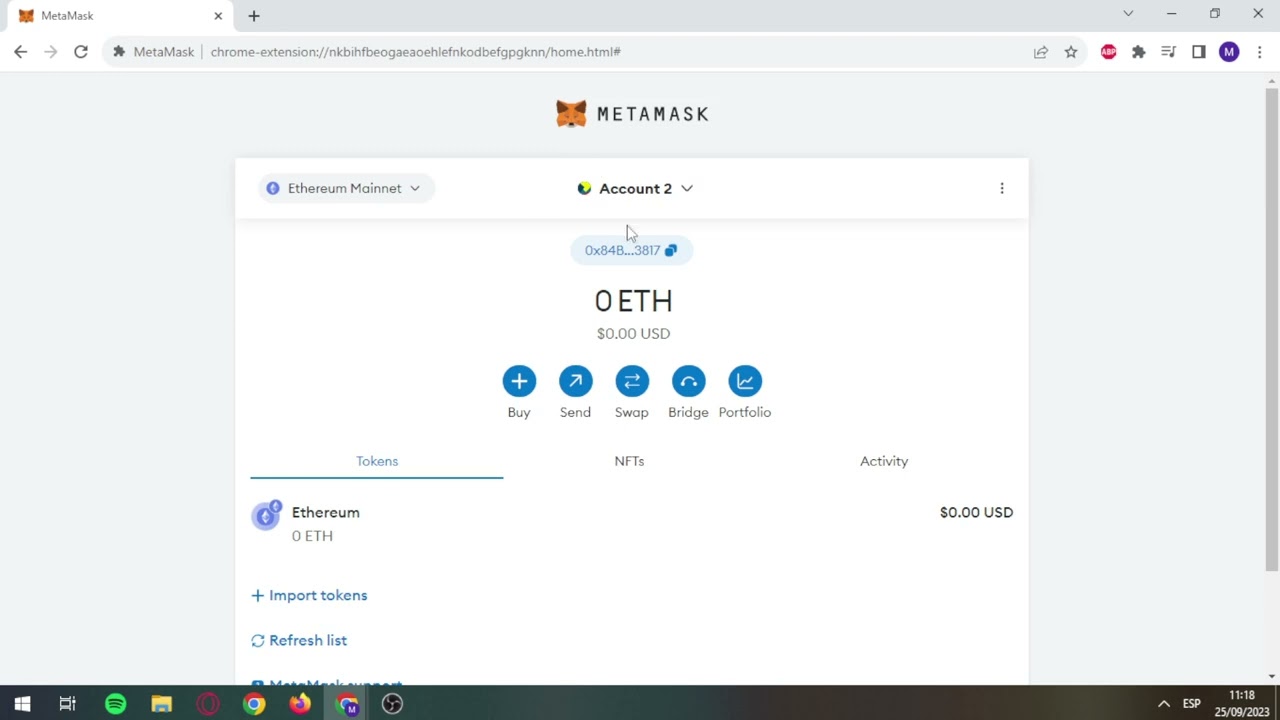Switch to the Tokens tab
1280x720 pixels.
tap(377, 461)
